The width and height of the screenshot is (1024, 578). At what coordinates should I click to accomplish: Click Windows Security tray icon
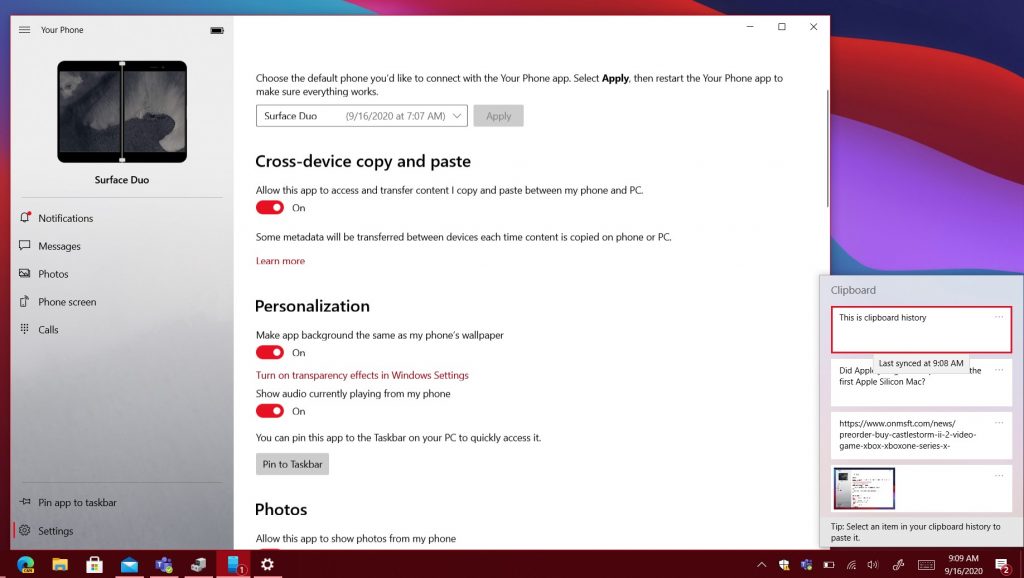(784, 565)
